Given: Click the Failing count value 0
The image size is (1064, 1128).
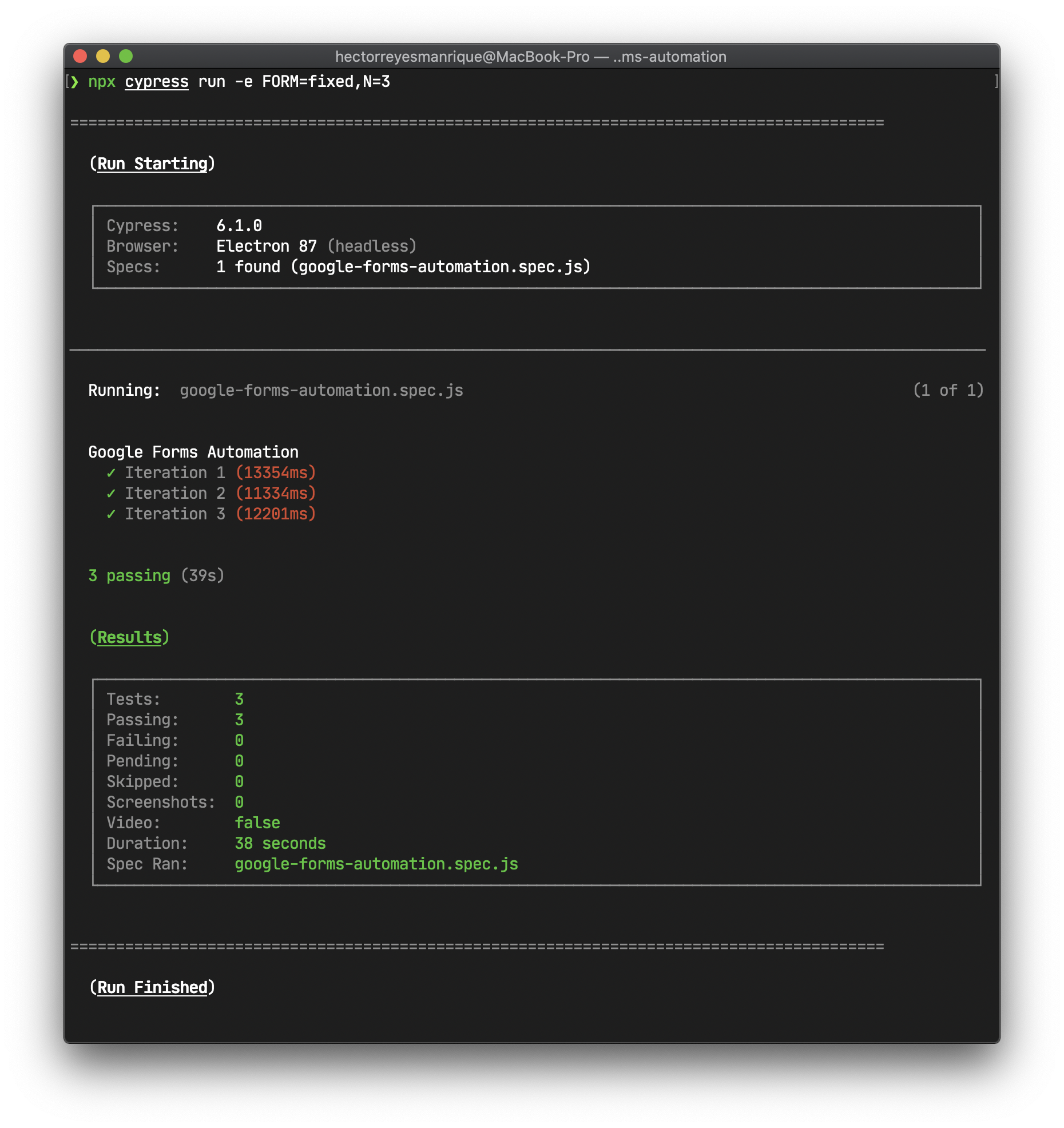Looking at the screenshot, I should tap(239, 740).
